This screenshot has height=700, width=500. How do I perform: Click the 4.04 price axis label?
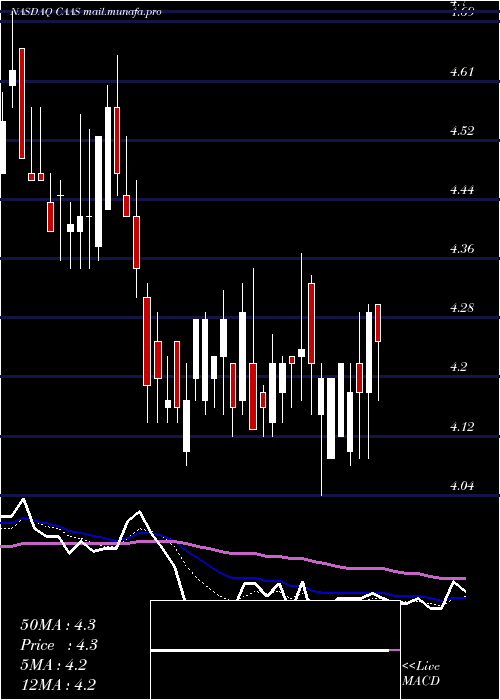[x=462, y=485]
